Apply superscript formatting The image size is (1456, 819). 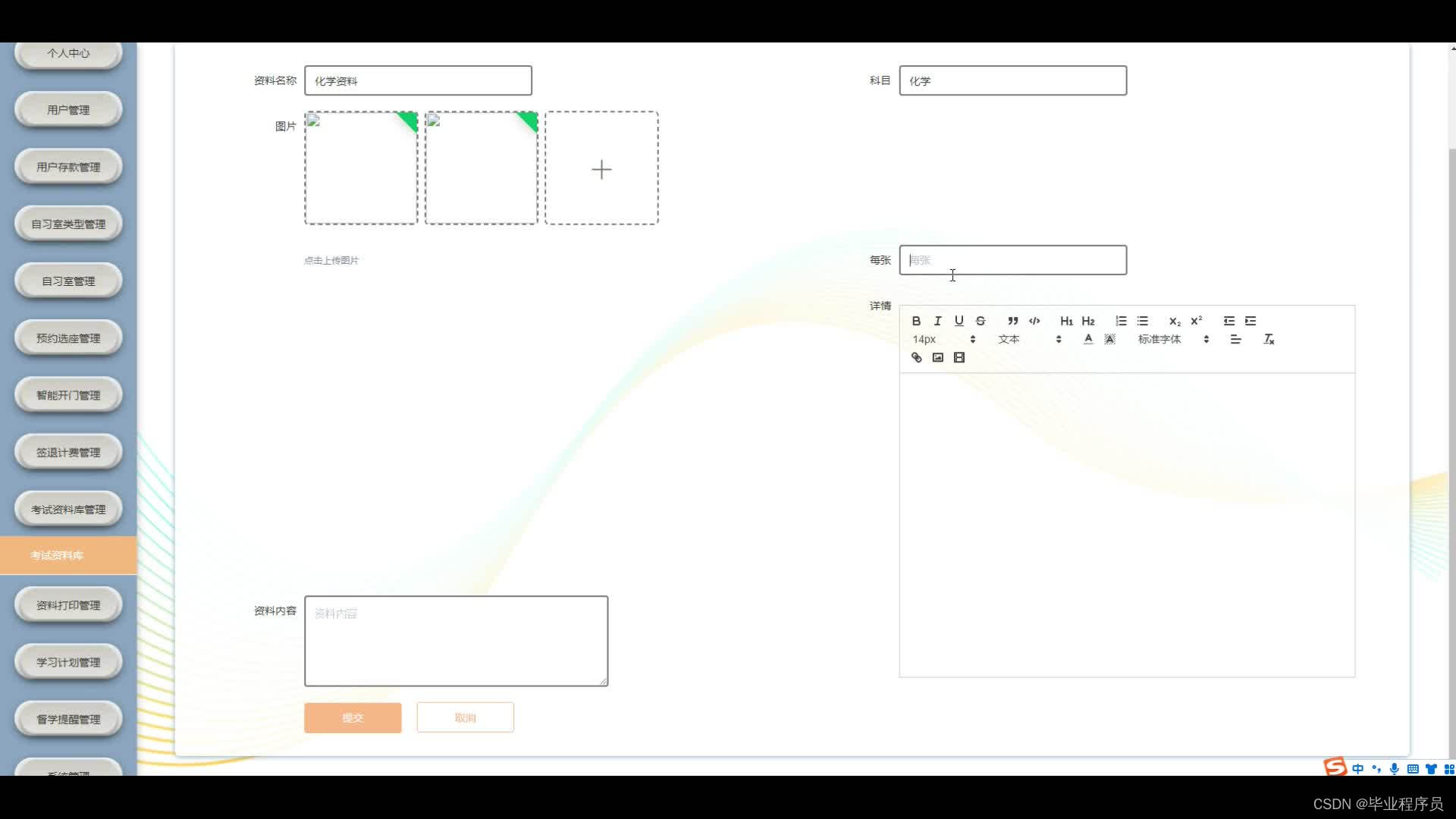[x=1197, y=321]
